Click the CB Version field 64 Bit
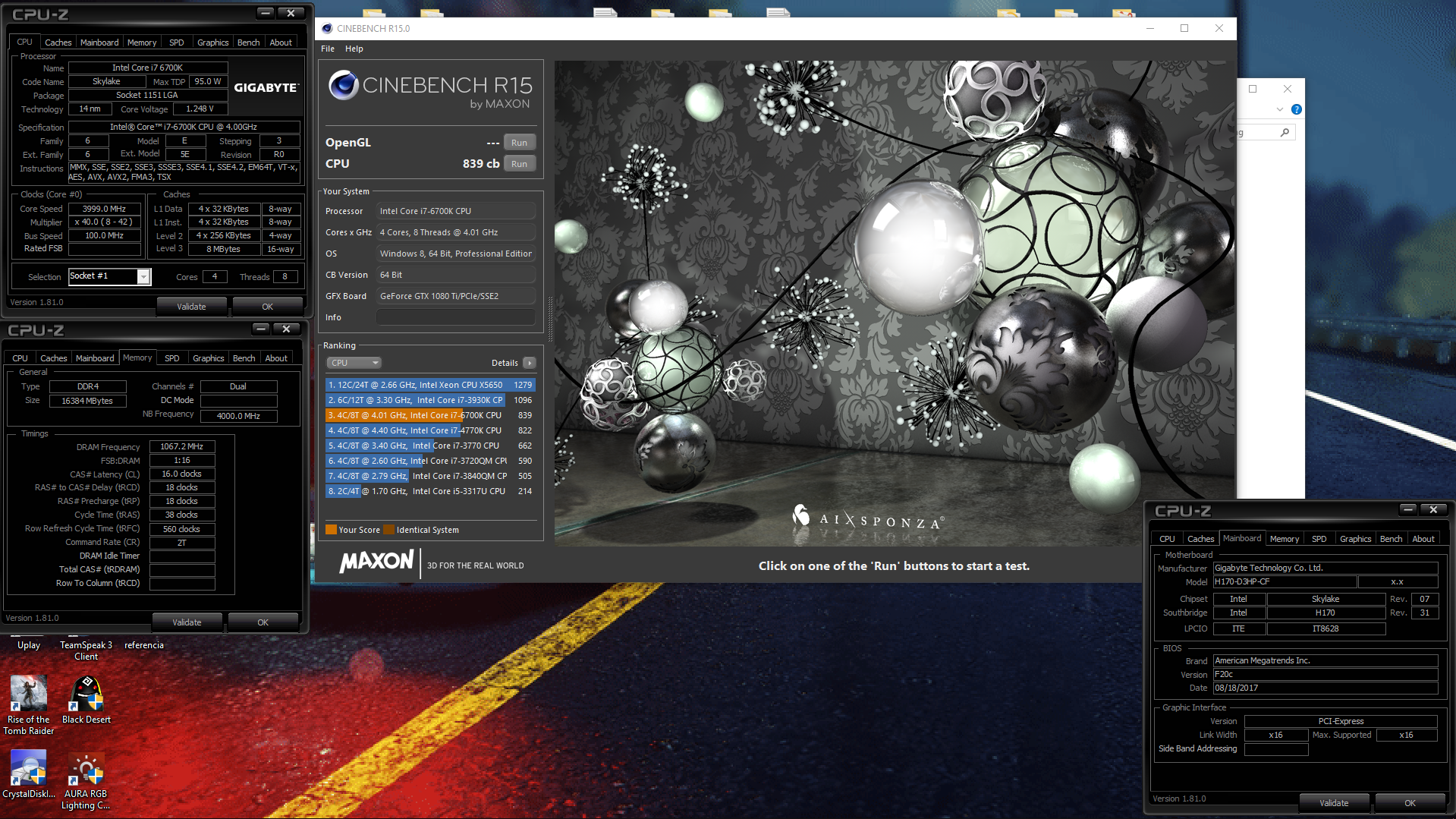This screenshot has height=819, width=1456. 456,275
